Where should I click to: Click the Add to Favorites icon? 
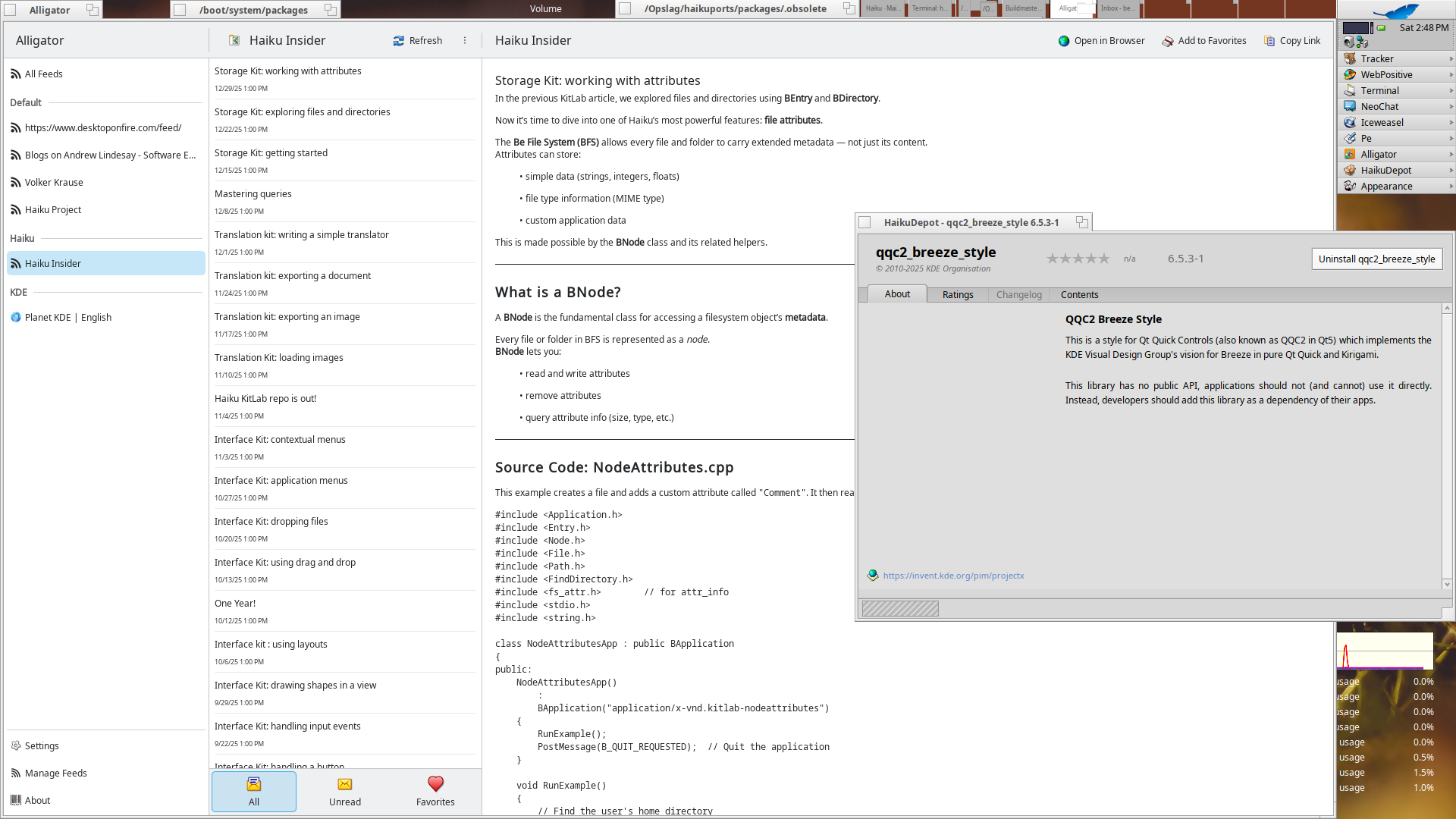pos(1168,41)
